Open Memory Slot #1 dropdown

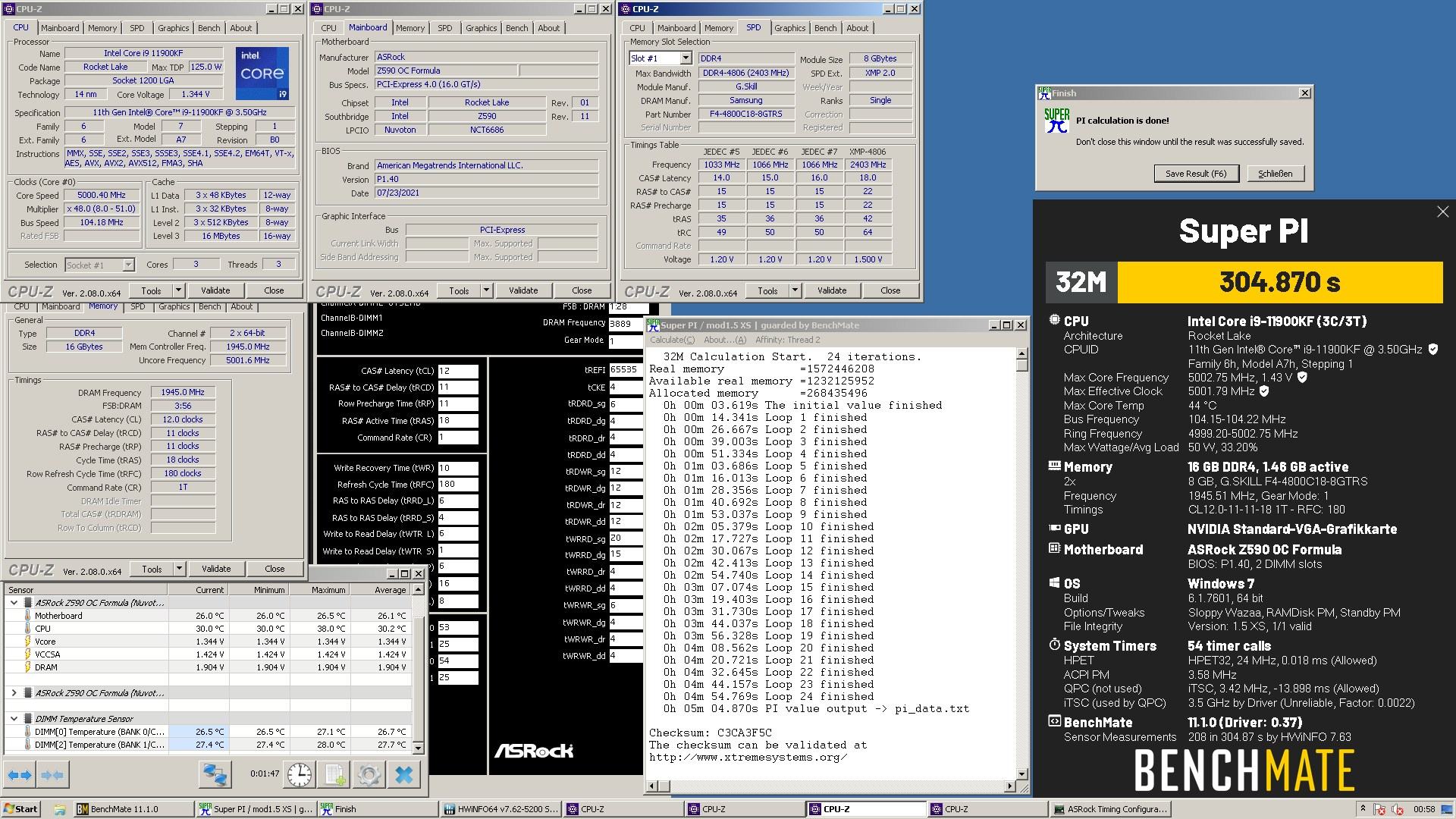click(685, 58)
